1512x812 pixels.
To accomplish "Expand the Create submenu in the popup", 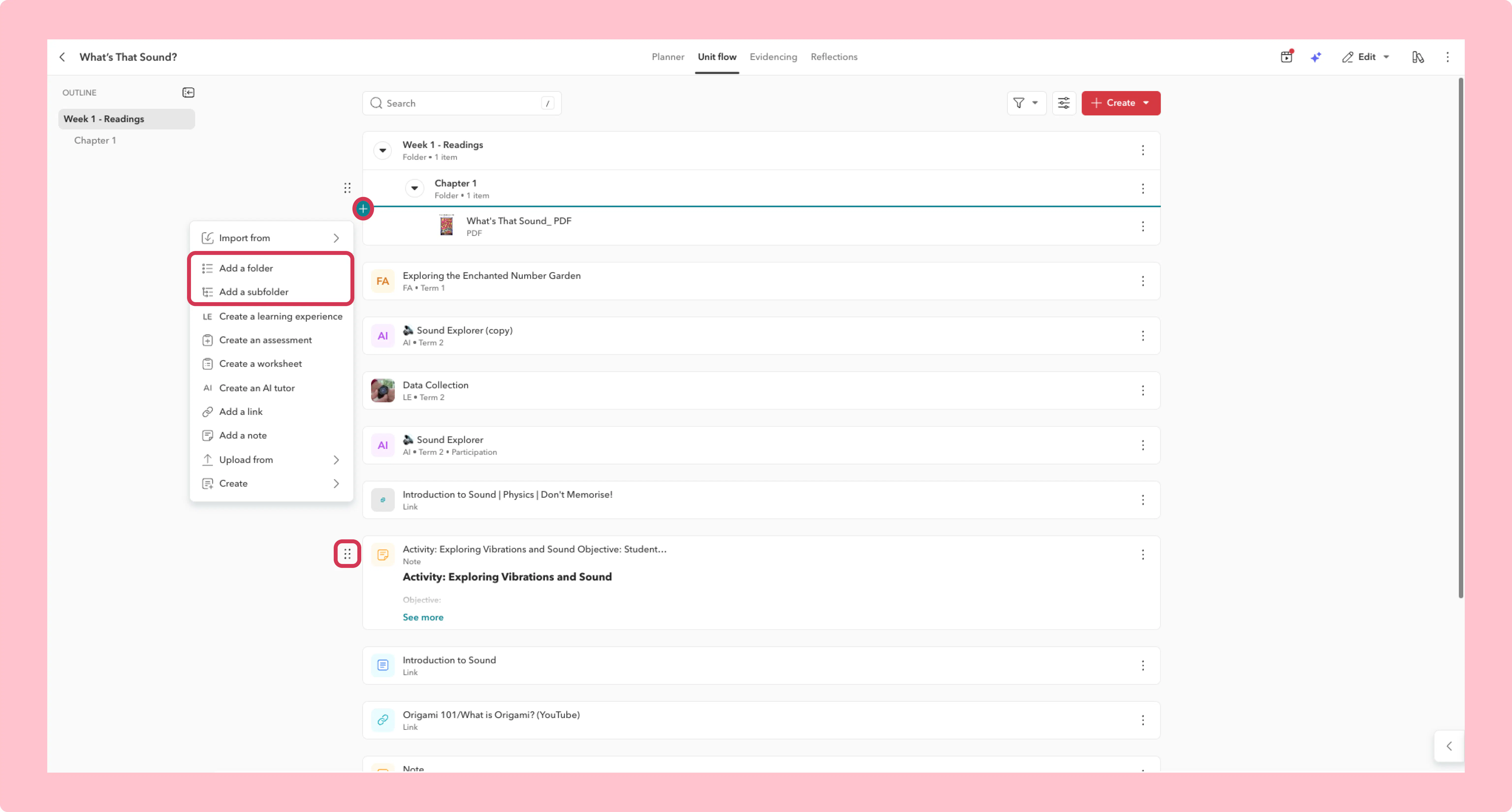I will pos(271,484).
